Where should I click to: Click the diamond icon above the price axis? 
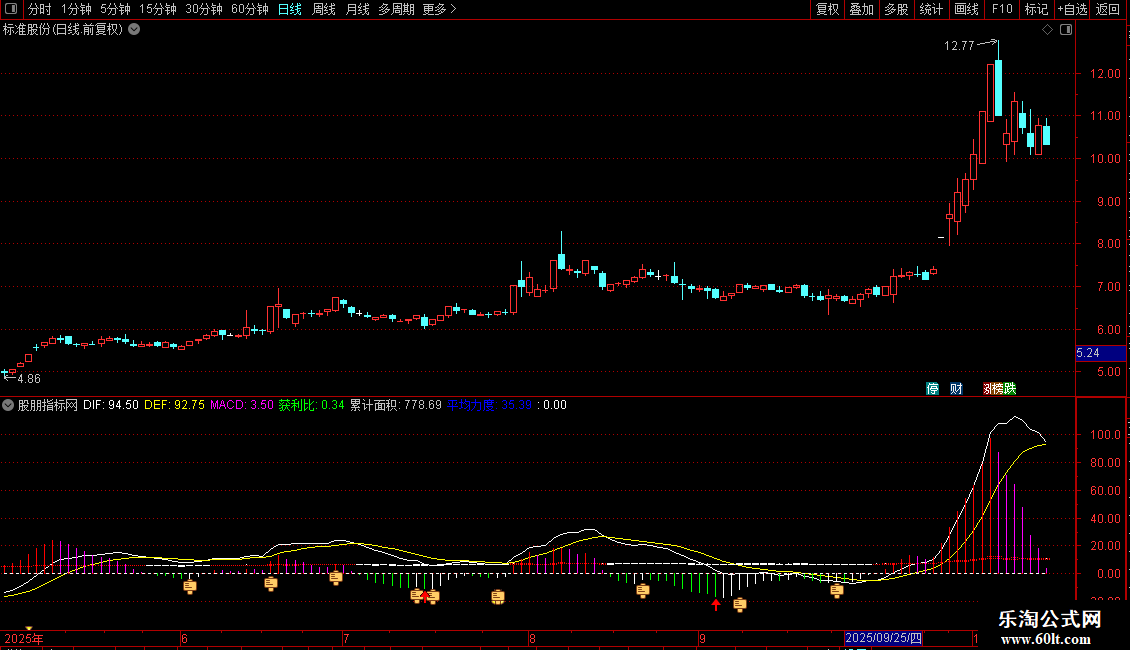pos(1047,30)
